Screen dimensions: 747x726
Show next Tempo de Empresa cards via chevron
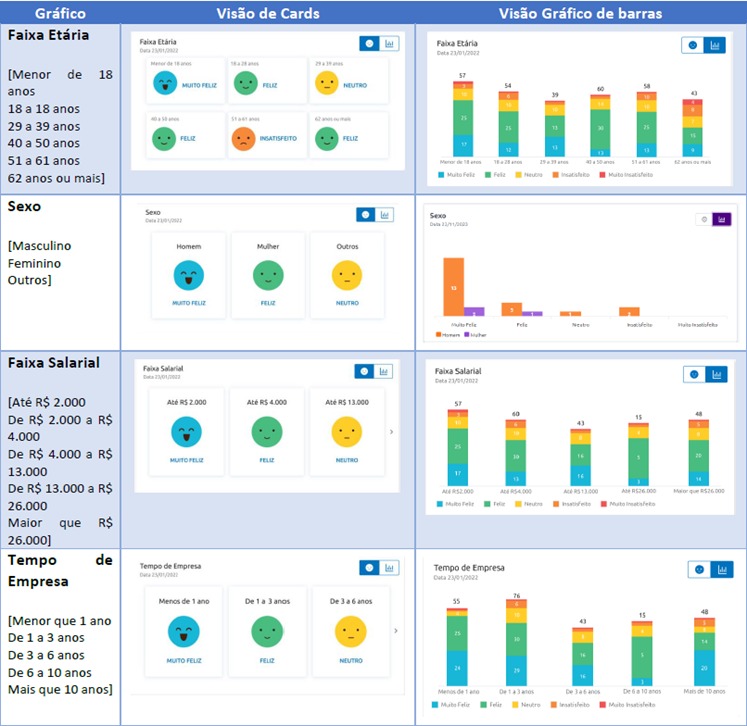(396, 631)
